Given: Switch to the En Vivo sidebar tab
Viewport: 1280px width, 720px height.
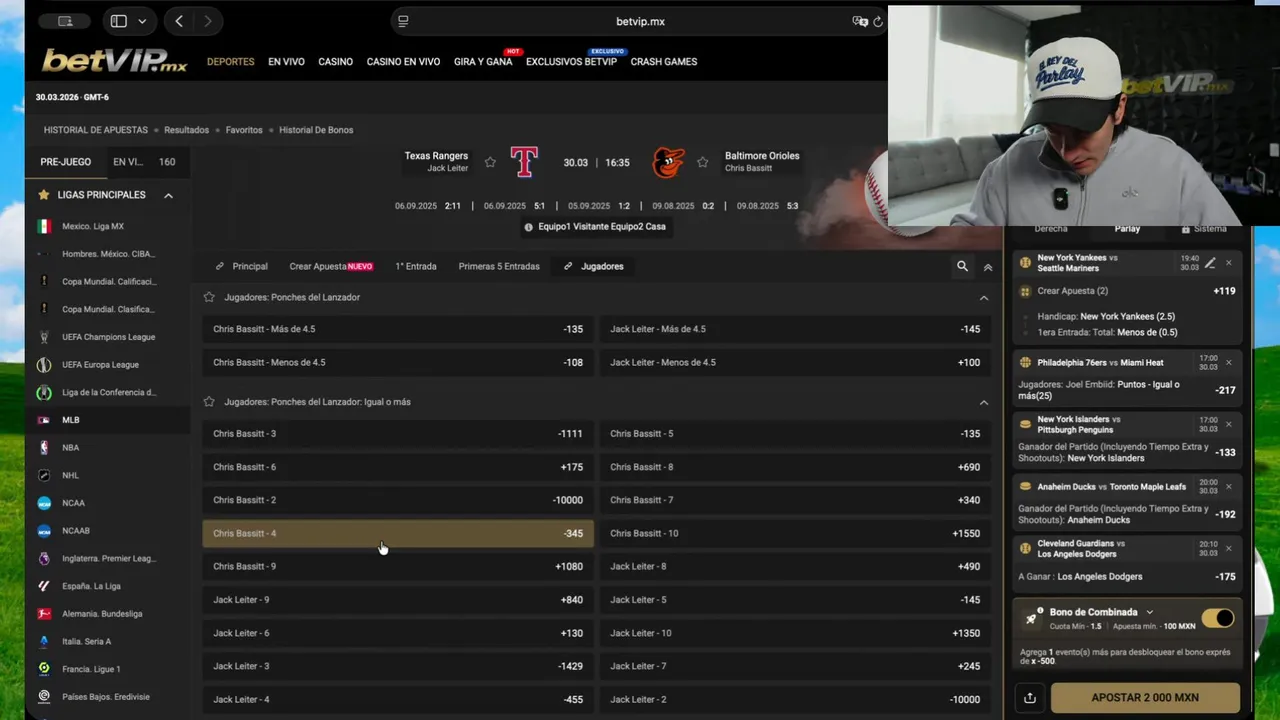Looking at the screenshot, I should click(128, 162).
